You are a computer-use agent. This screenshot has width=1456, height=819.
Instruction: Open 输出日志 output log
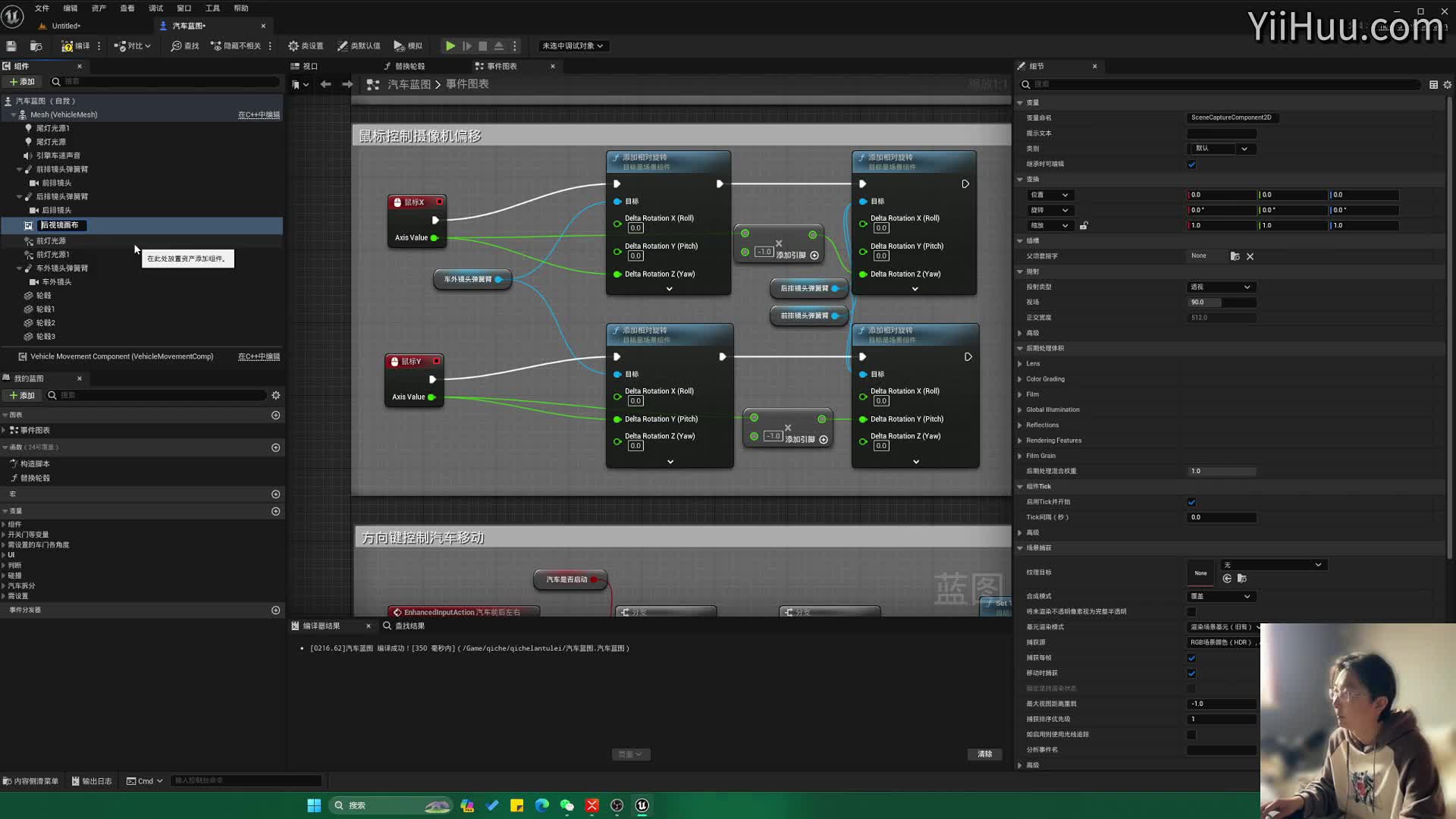point(92,781)
